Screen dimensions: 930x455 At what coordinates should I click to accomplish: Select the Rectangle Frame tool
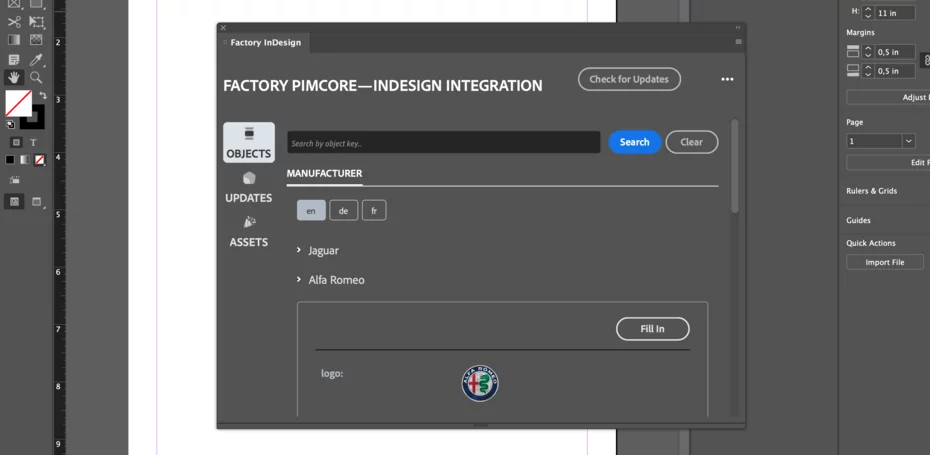[x=14, y=4]
